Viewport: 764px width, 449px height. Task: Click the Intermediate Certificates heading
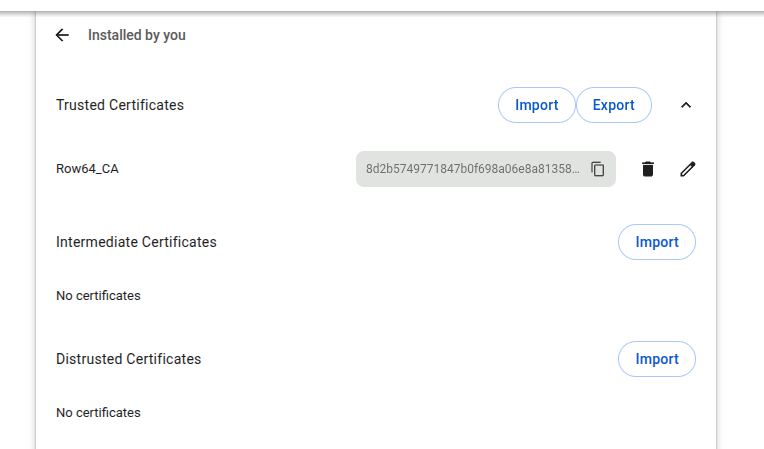pyautogui.click(x=136, y=242)
